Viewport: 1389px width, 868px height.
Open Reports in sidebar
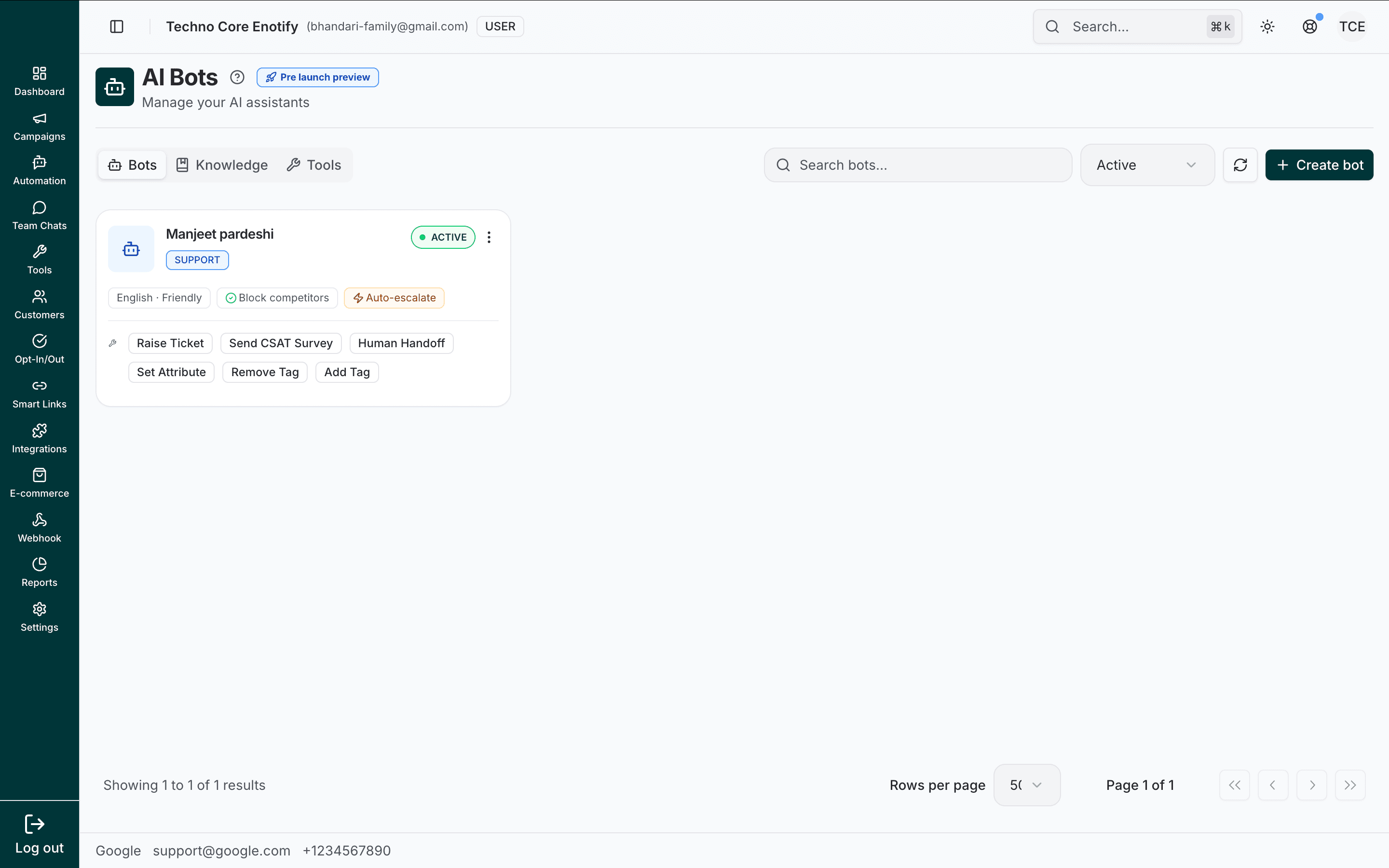(39, 572)
